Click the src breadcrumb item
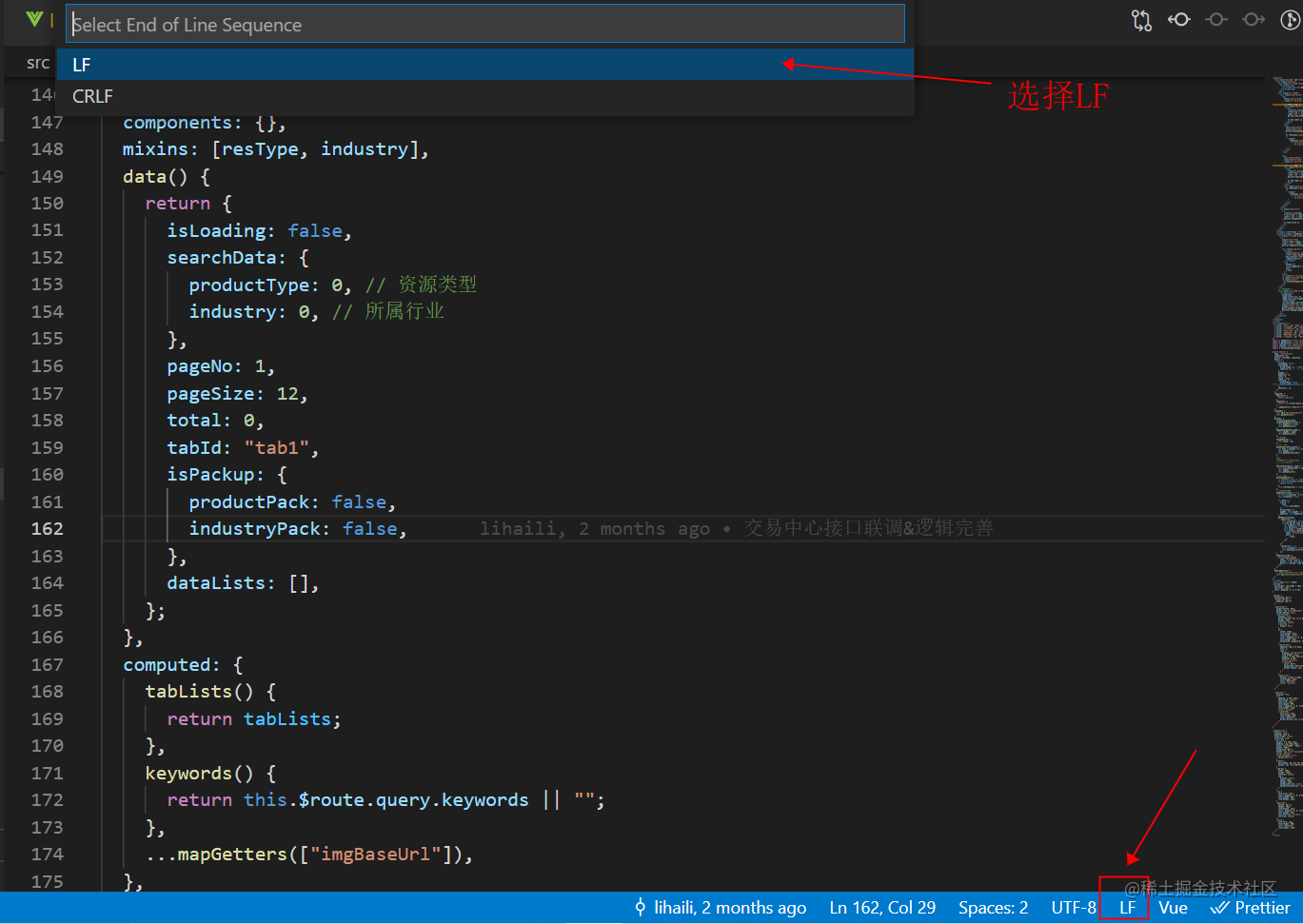Screen dimensions: 1303x924 37,62
